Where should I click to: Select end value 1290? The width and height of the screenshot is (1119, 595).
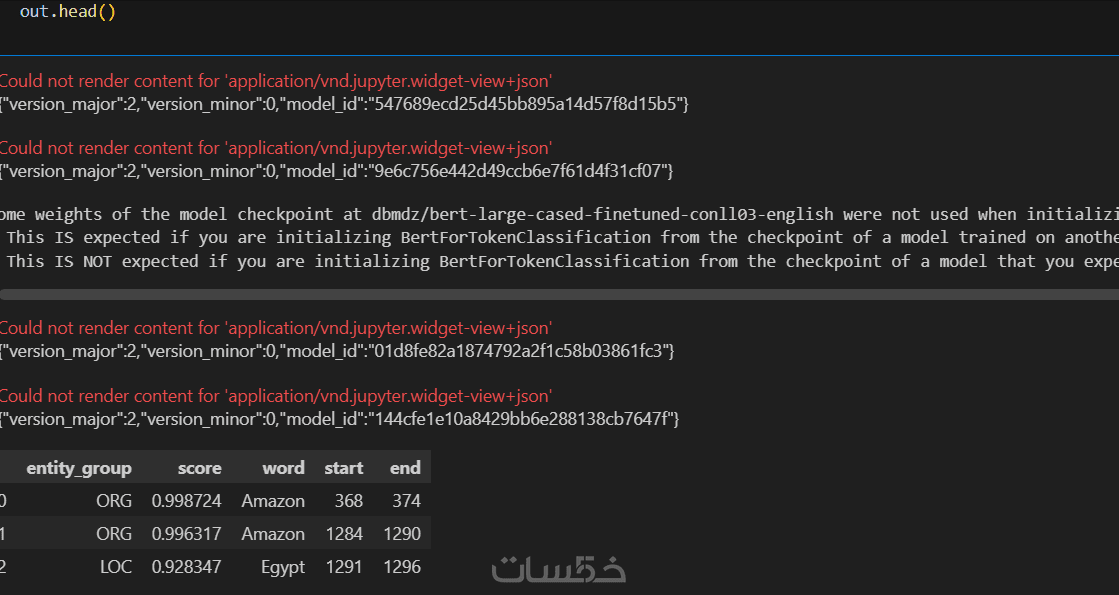tap(401, 534)
